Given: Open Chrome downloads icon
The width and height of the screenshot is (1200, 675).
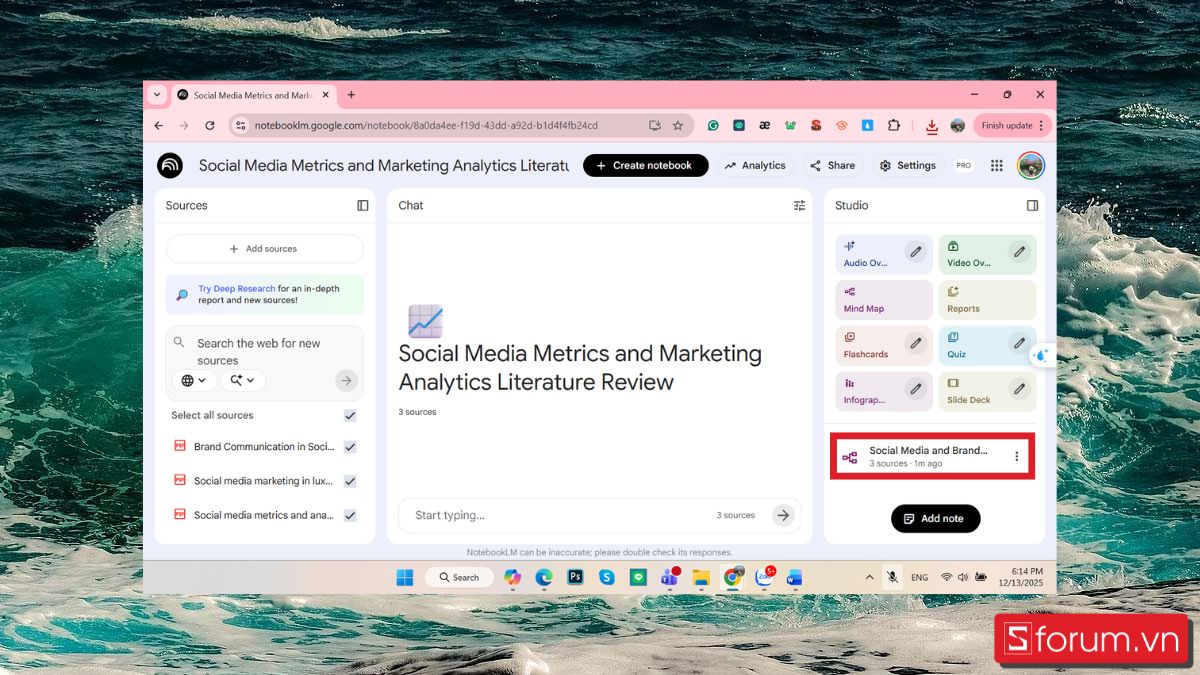Looking at the screenshot, I should click(x=932, y=126).
